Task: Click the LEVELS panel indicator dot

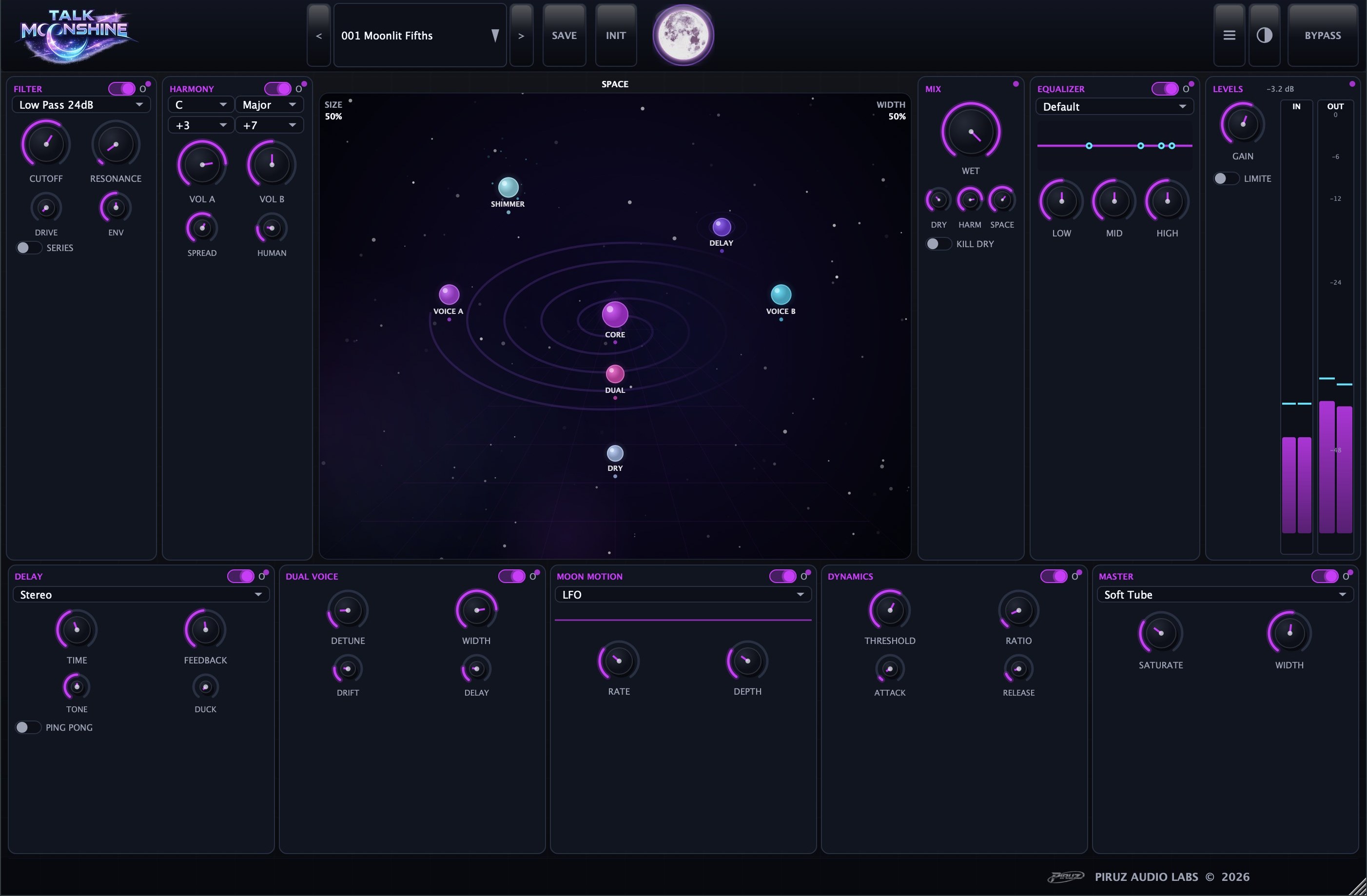Action: pyautogui.click(x=1352, y=84)
